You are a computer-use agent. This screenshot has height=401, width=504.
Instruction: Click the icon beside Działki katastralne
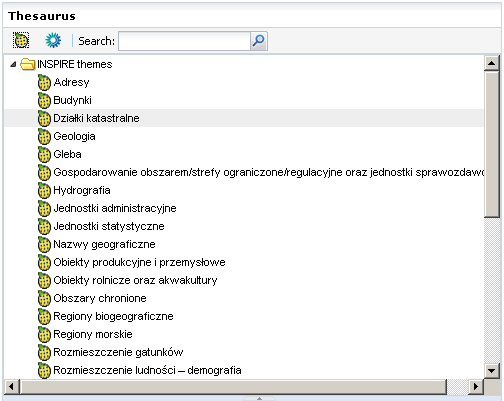[44, 118]
